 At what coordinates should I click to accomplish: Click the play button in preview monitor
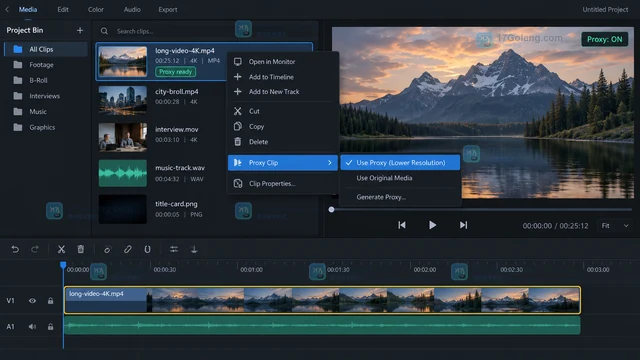(x=432, y=225)
